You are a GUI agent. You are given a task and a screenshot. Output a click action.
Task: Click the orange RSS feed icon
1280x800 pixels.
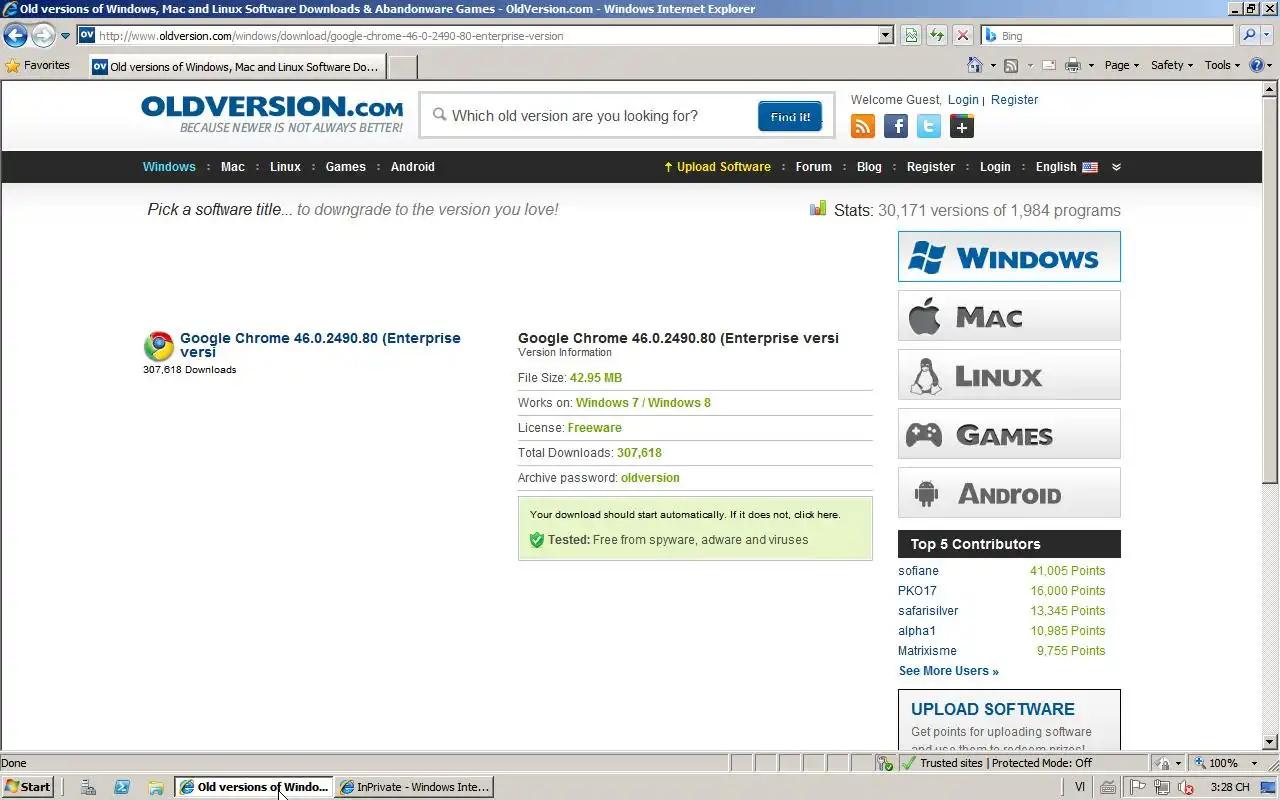point(862,126)
